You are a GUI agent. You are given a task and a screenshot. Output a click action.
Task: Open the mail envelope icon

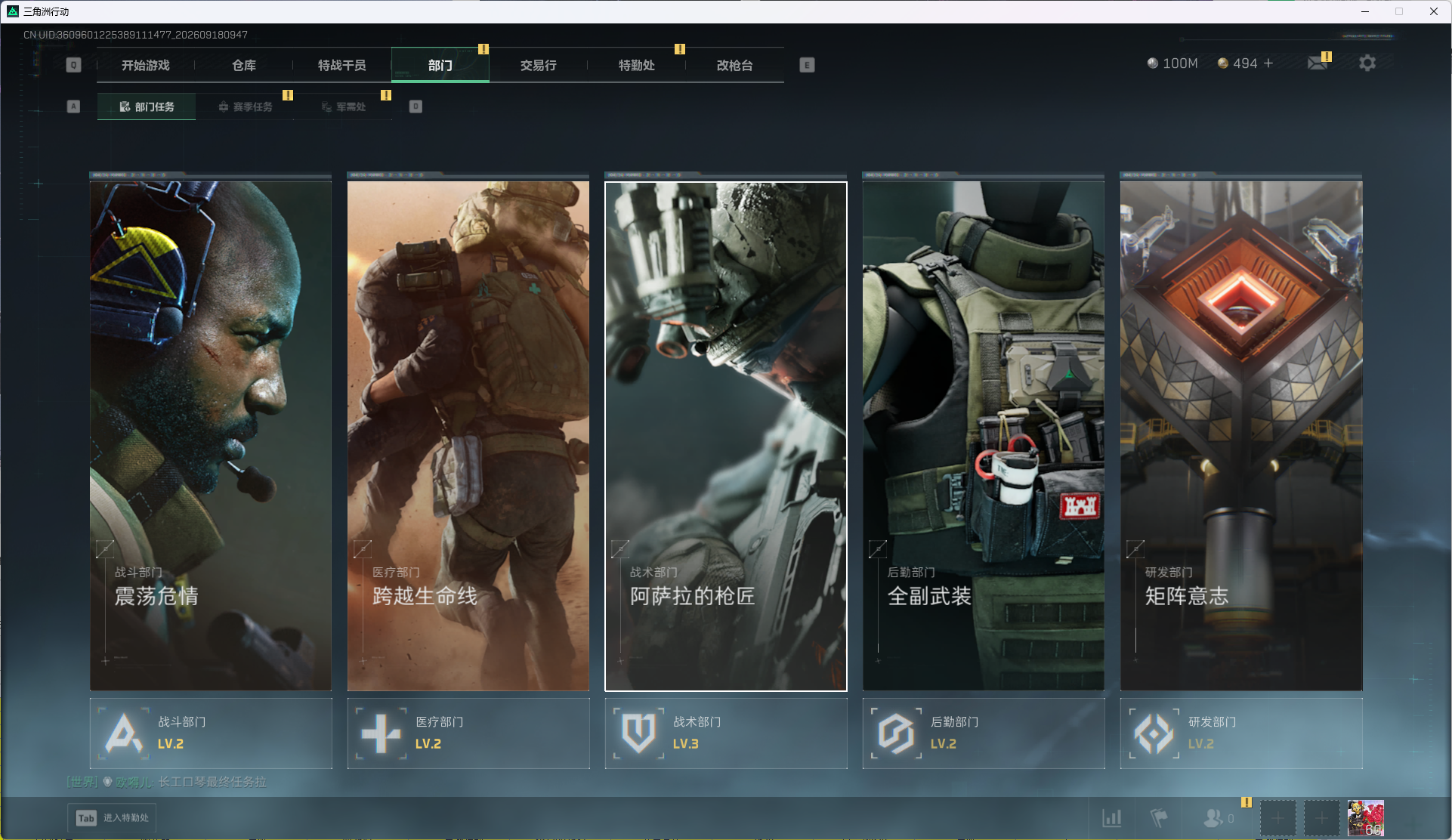click(1318, 63)
